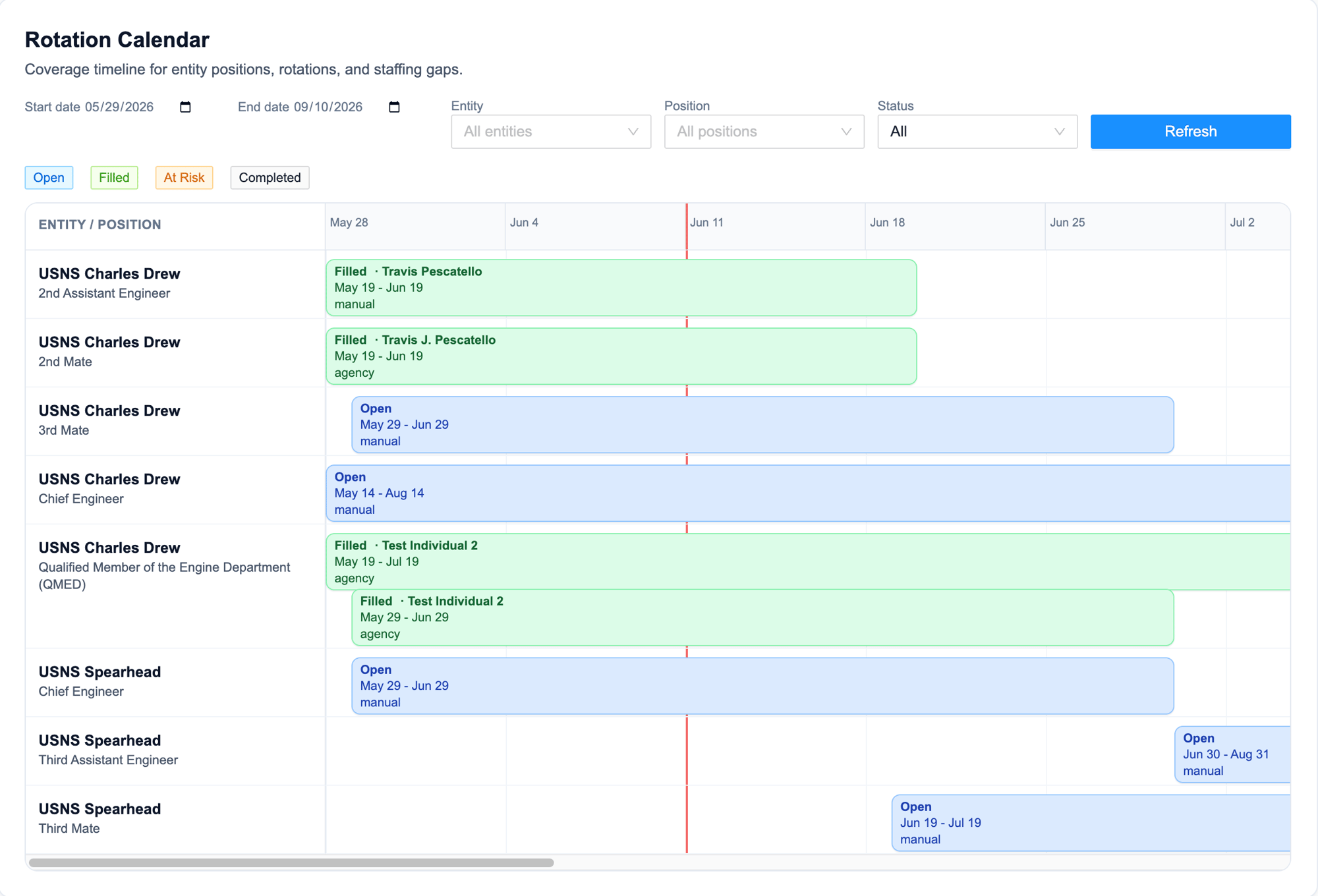Image resolution: width=1318 pixels, height=896 pixels.
Task: Select USNS Charles Drew 2nd Mate row
Action: pos(175,352)
